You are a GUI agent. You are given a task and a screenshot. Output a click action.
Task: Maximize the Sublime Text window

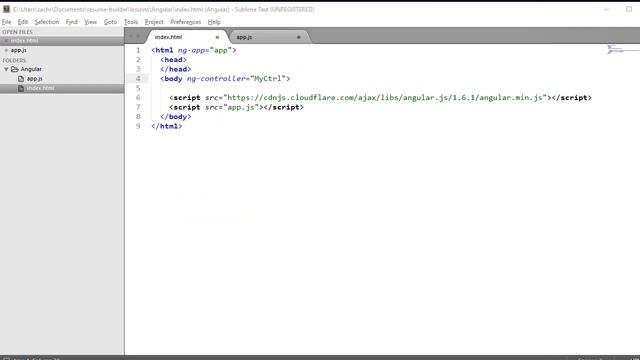pos(629,9)
